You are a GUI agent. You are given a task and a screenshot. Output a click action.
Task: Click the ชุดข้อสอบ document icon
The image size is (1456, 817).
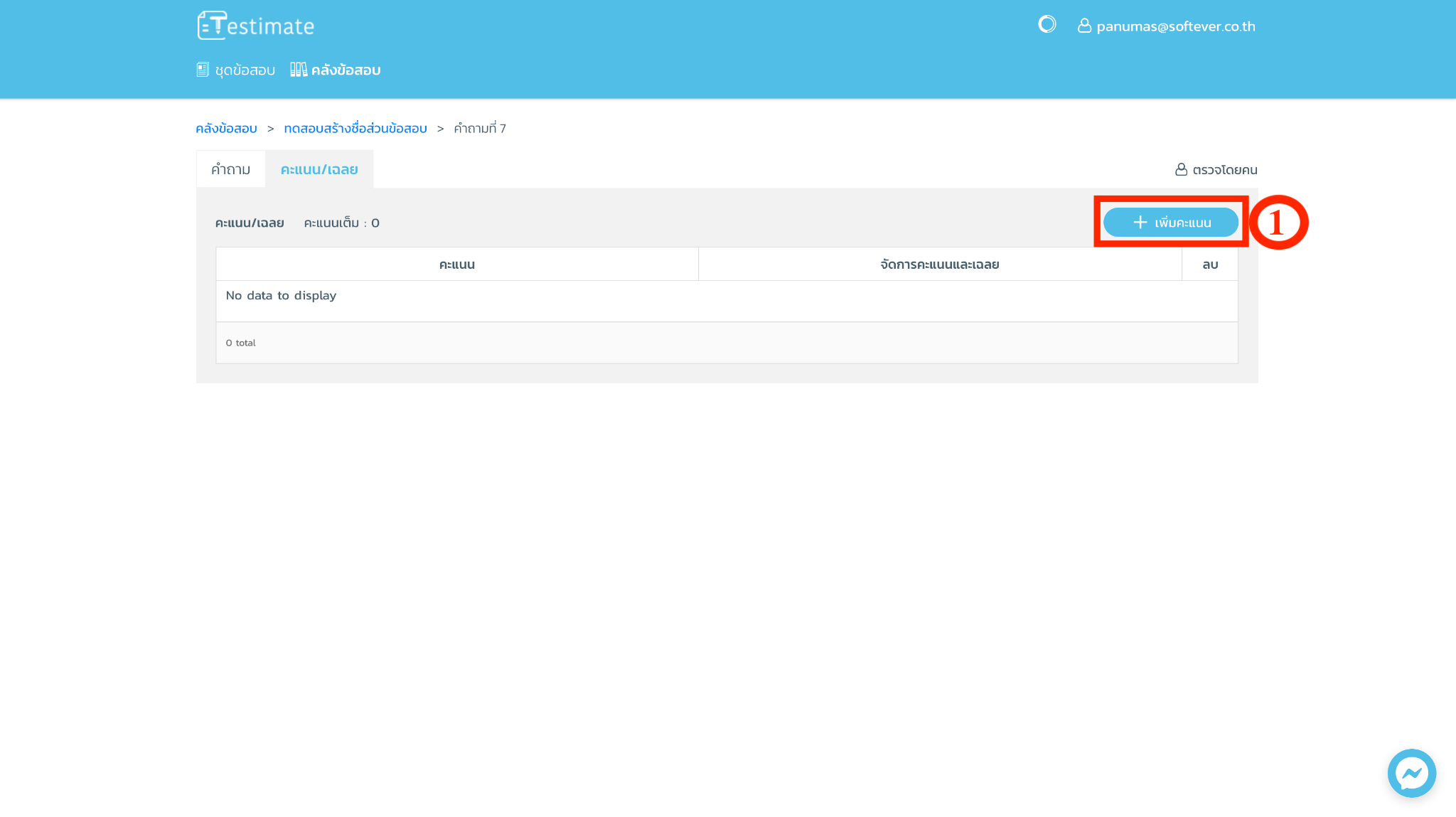point(203,70)
